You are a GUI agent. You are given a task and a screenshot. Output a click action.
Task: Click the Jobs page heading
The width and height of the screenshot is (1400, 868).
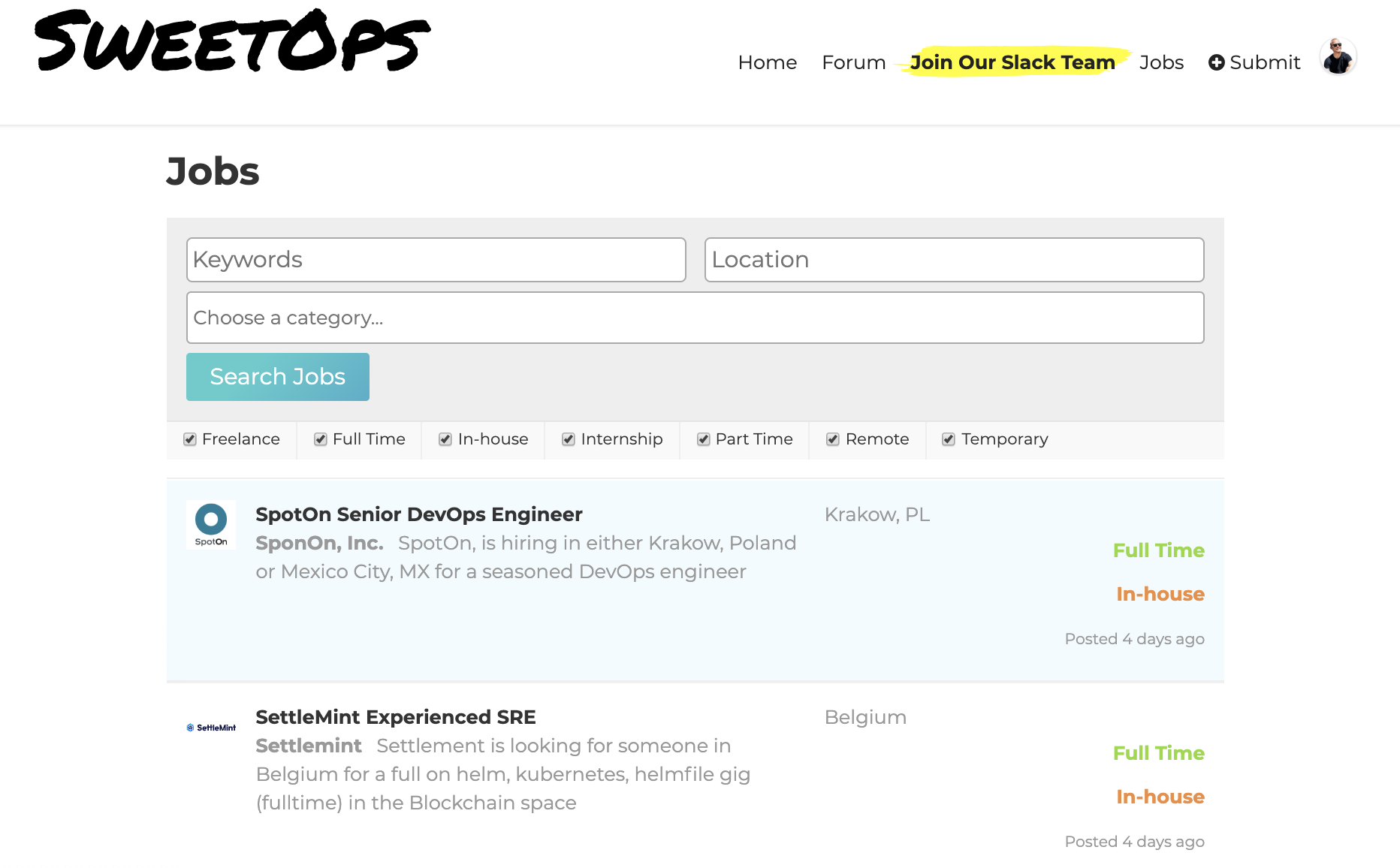(x=213, y=171)
